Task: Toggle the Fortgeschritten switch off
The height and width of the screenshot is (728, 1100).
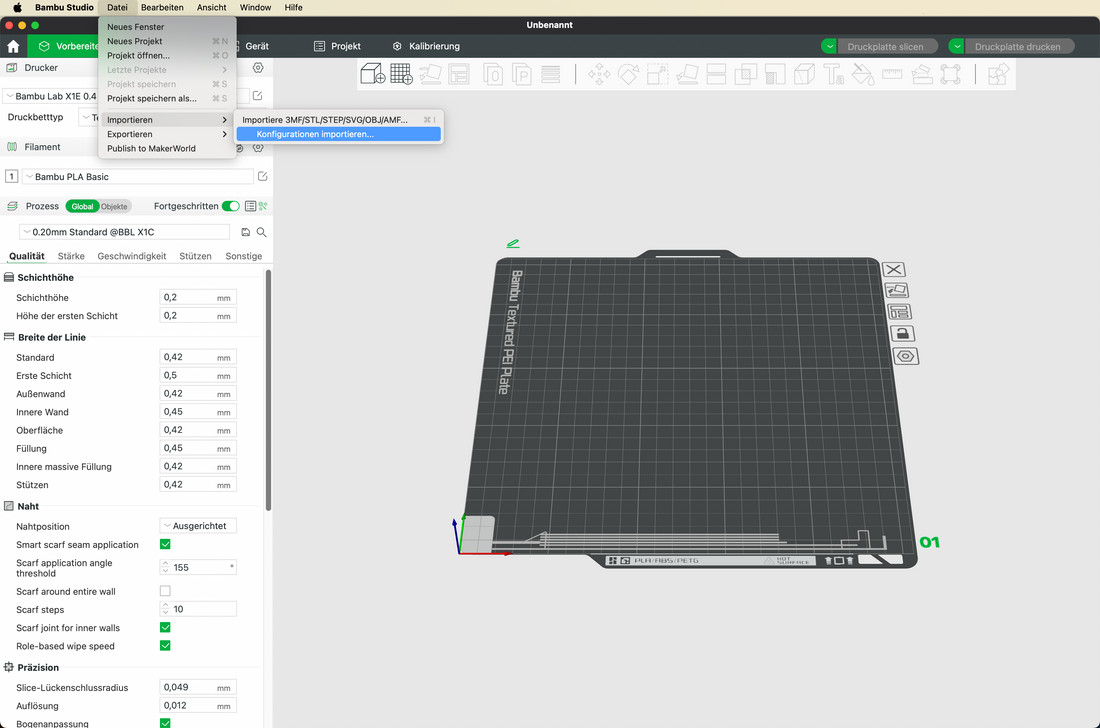Action: pyautogui.click(x=231, y=206)
